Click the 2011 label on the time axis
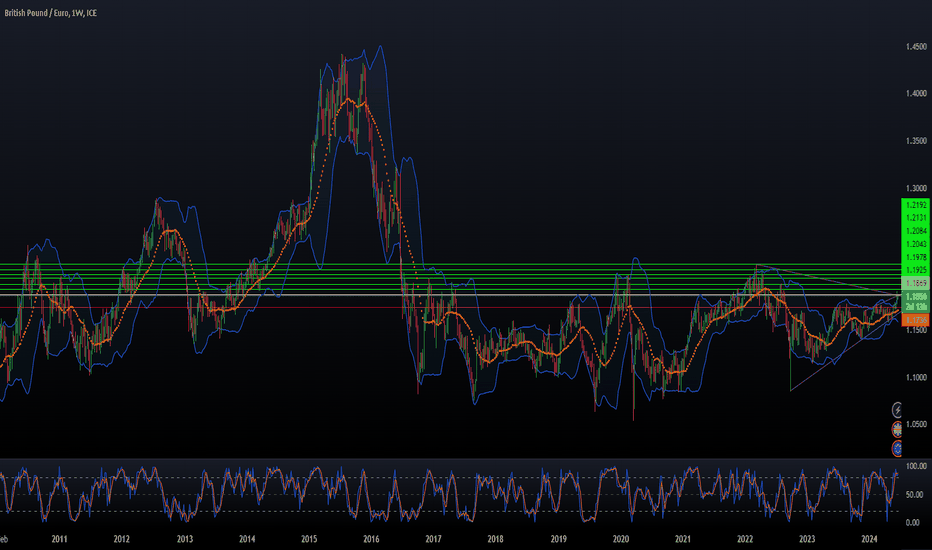 (59, 539)
